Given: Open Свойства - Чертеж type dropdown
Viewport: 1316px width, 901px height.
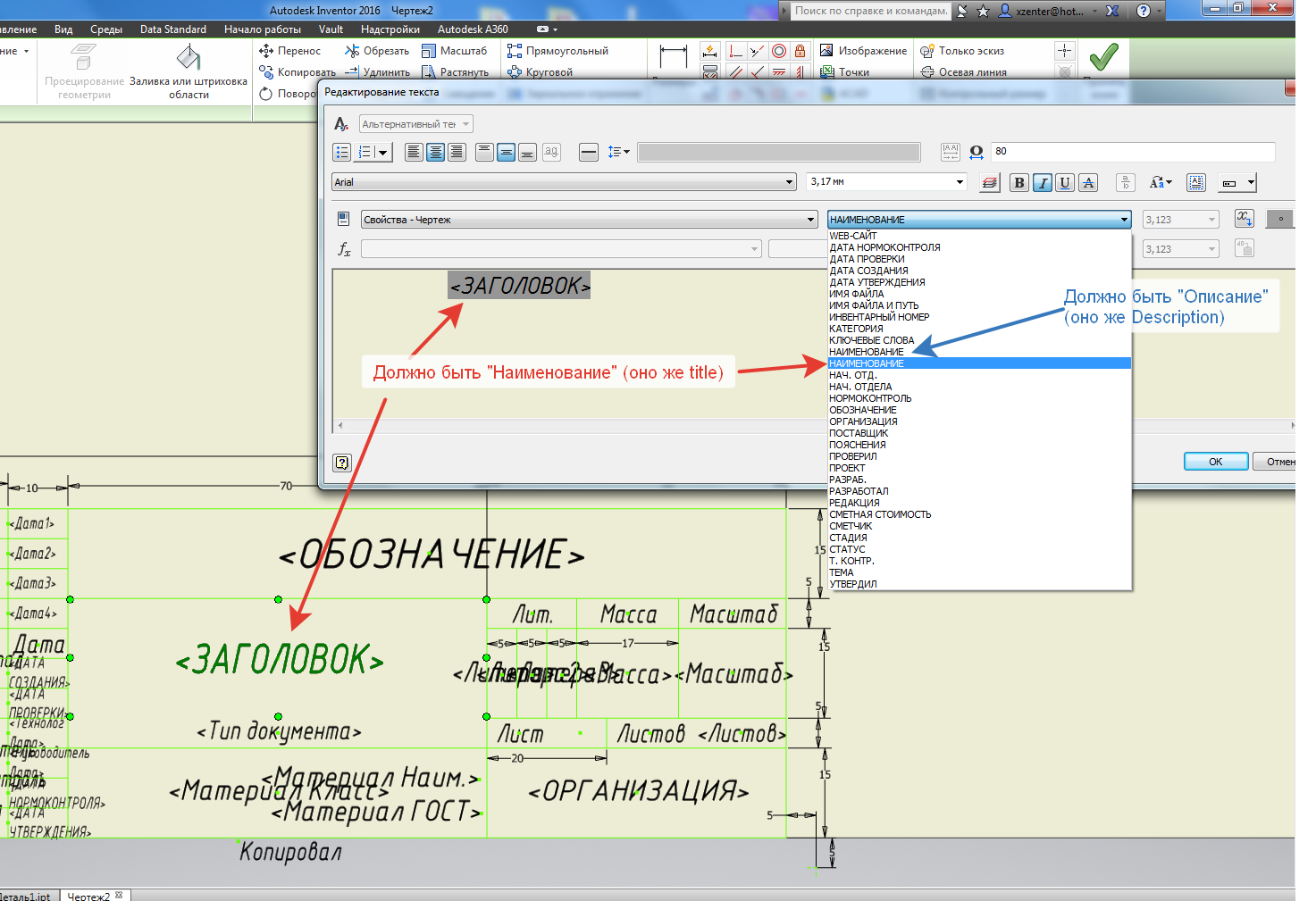Looking at the screenshot, I should (589, 220).
